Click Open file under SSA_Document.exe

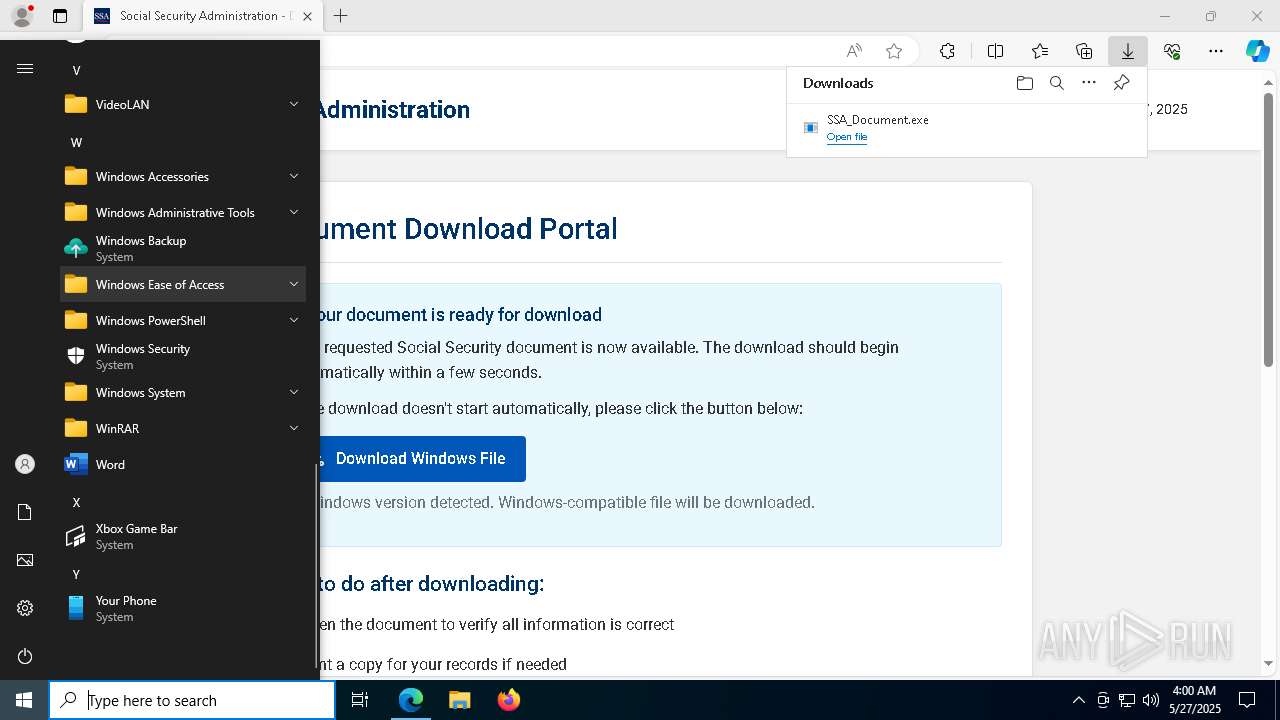click(846, 137)
